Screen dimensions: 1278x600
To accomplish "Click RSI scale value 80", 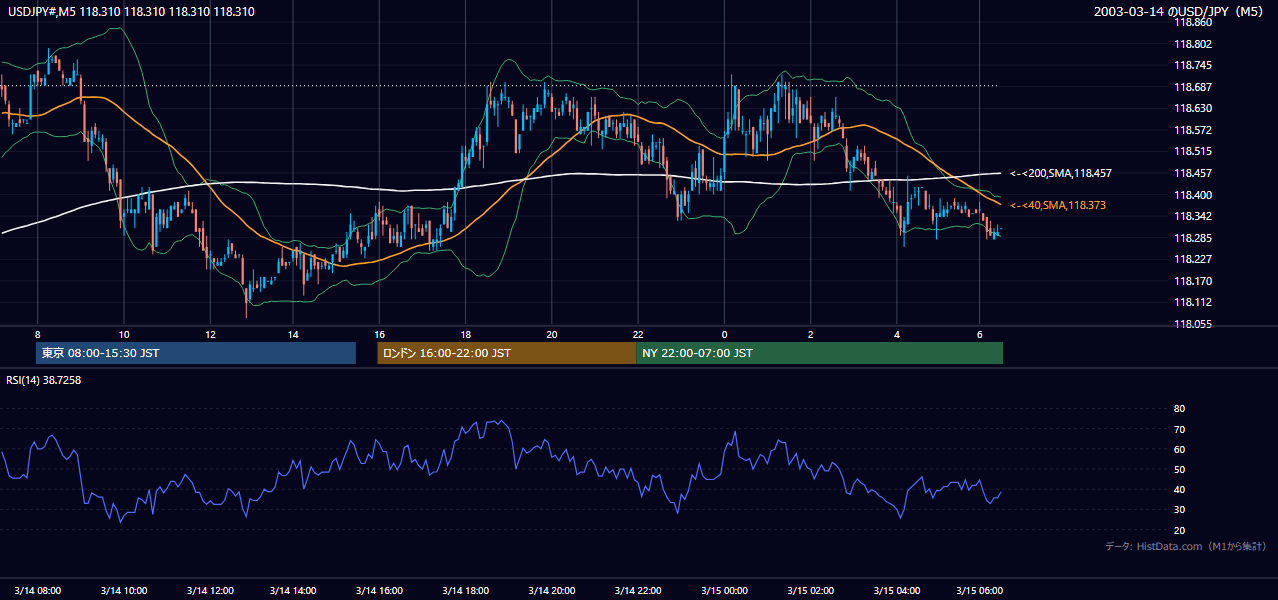I will click(x=1179, y=409).
